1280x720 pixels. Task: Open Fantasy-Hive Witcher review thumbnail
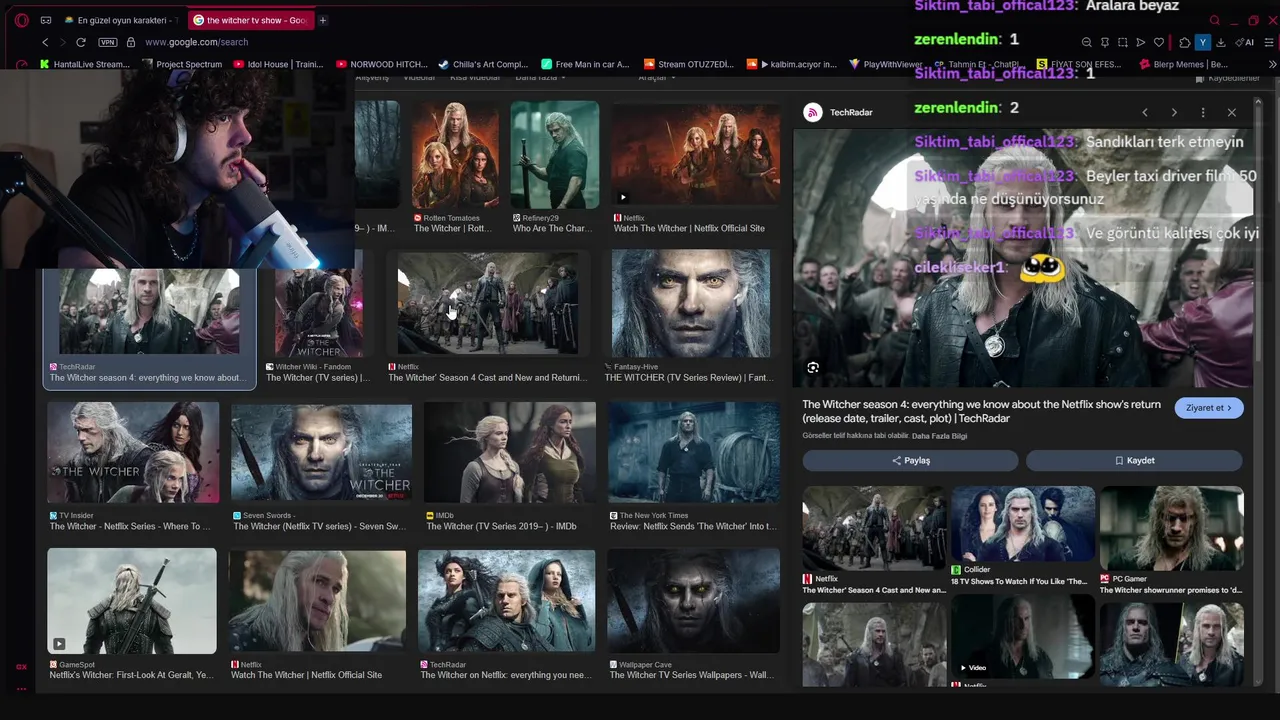[x=691, y=303]
